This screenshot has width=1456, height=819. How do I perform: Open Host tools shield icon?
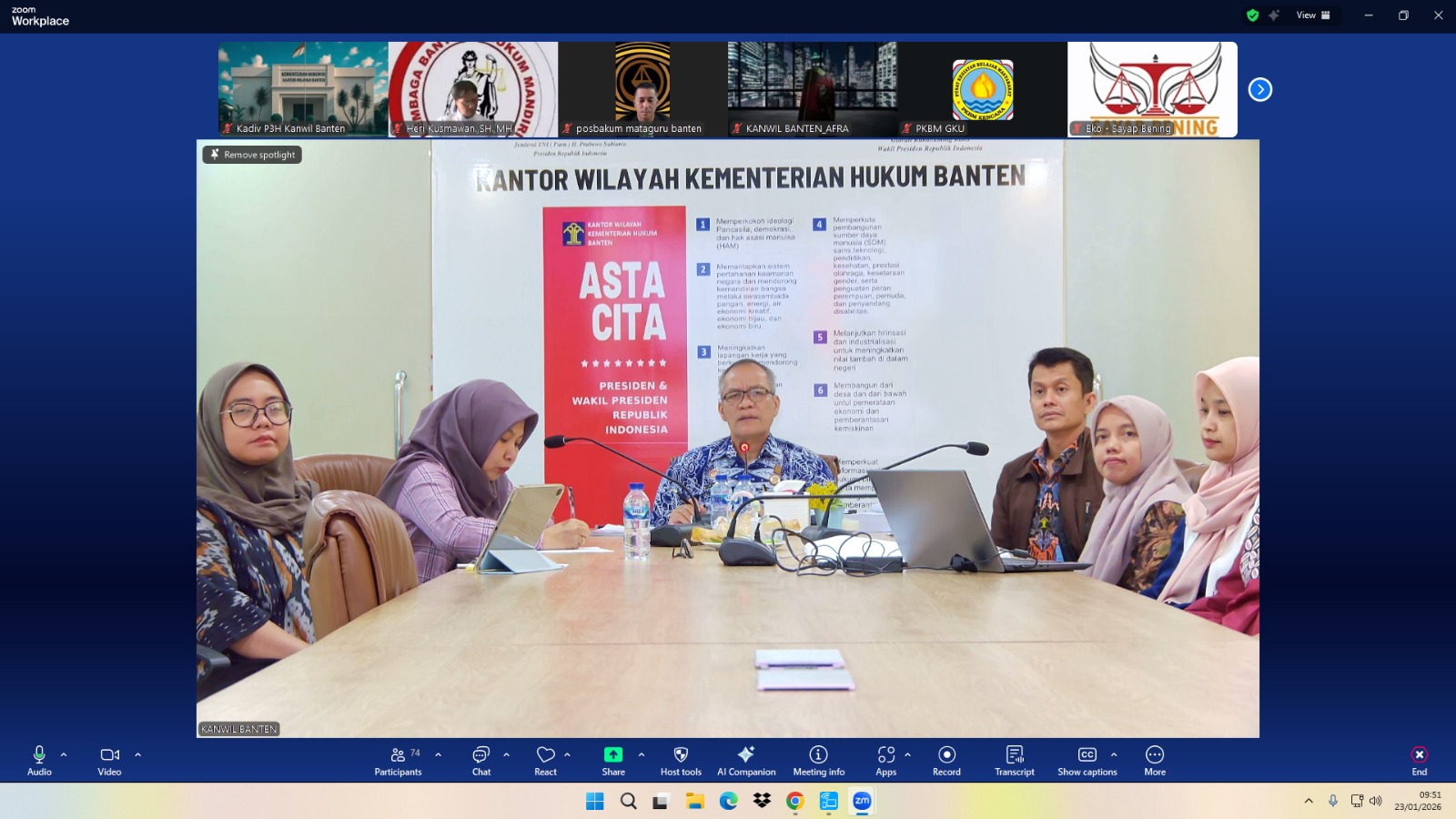681,755
